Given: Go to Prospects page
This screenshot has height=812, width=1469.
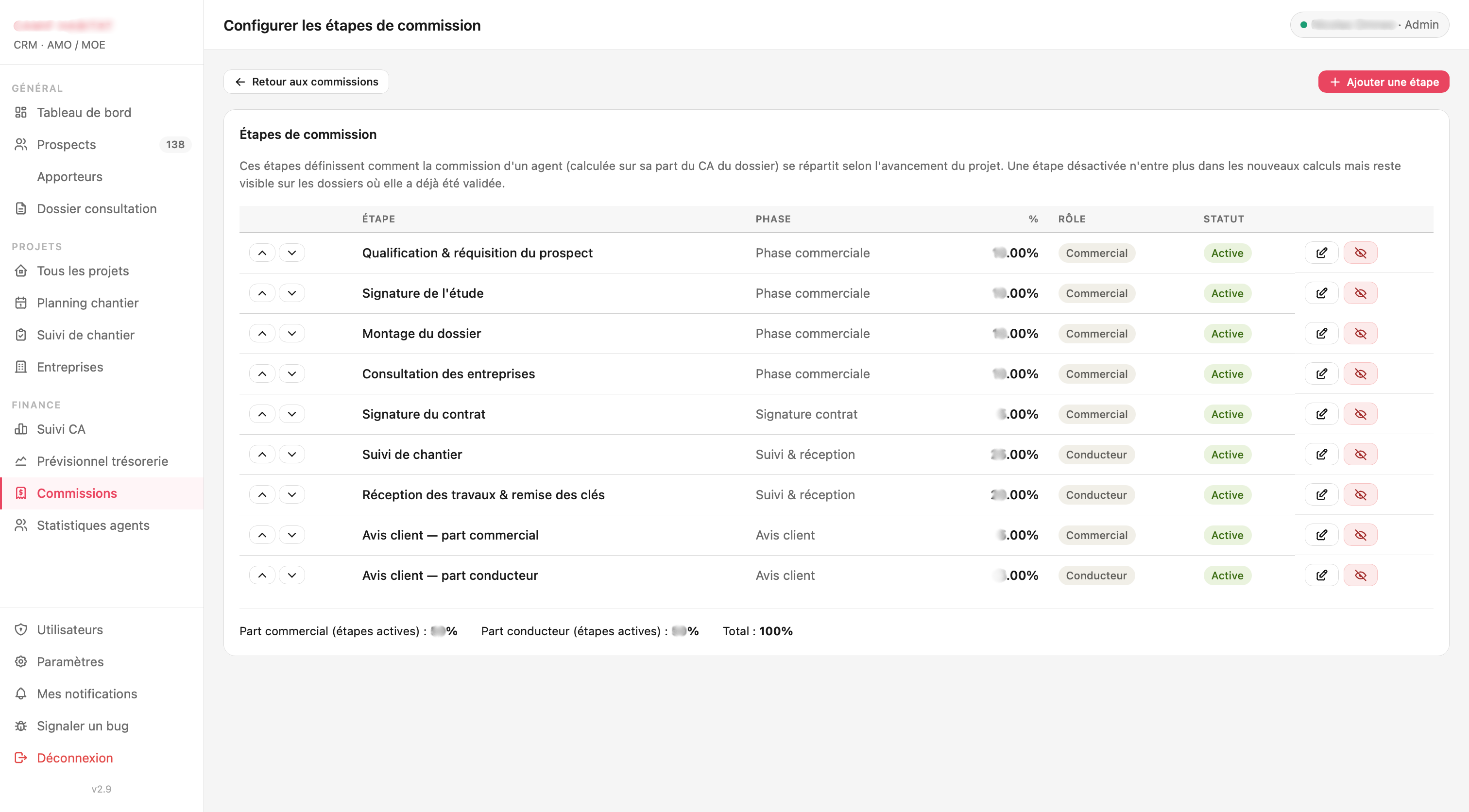Looking at the screenshot, I should click(x=102, y=144).
